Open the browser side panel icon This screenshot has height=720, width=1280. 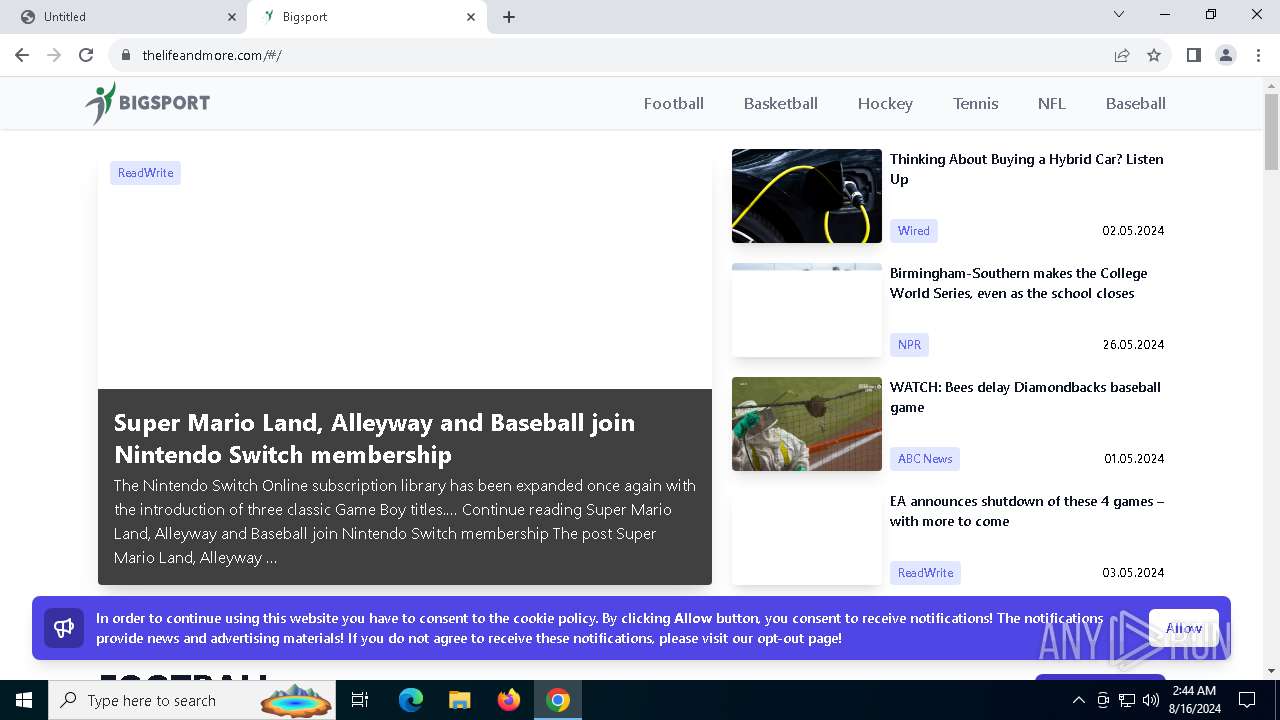(1193, 55)
